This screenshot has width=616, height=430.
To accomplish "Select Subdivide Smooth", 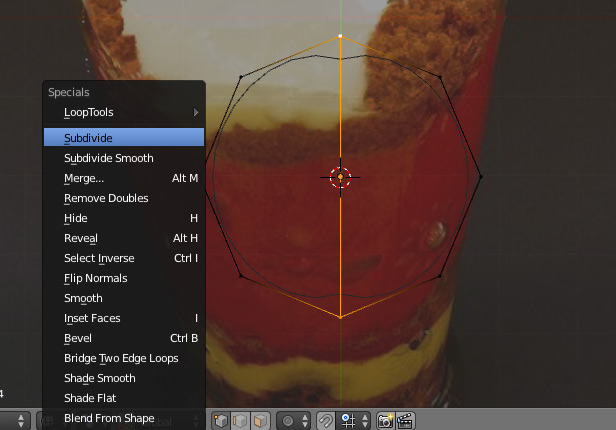I will pos(124,158).
